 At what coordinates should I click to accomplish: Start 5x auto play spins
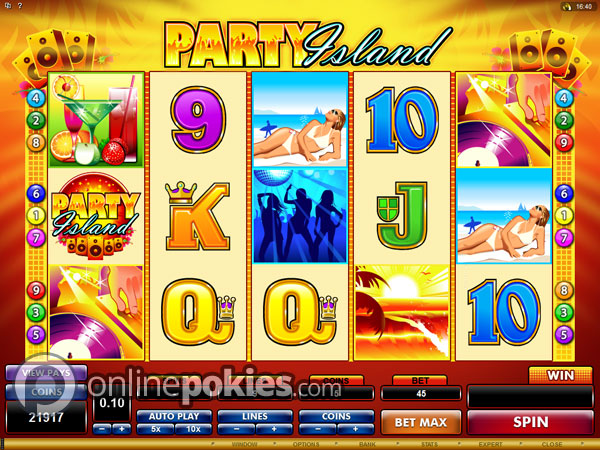(x=155, y=429)
